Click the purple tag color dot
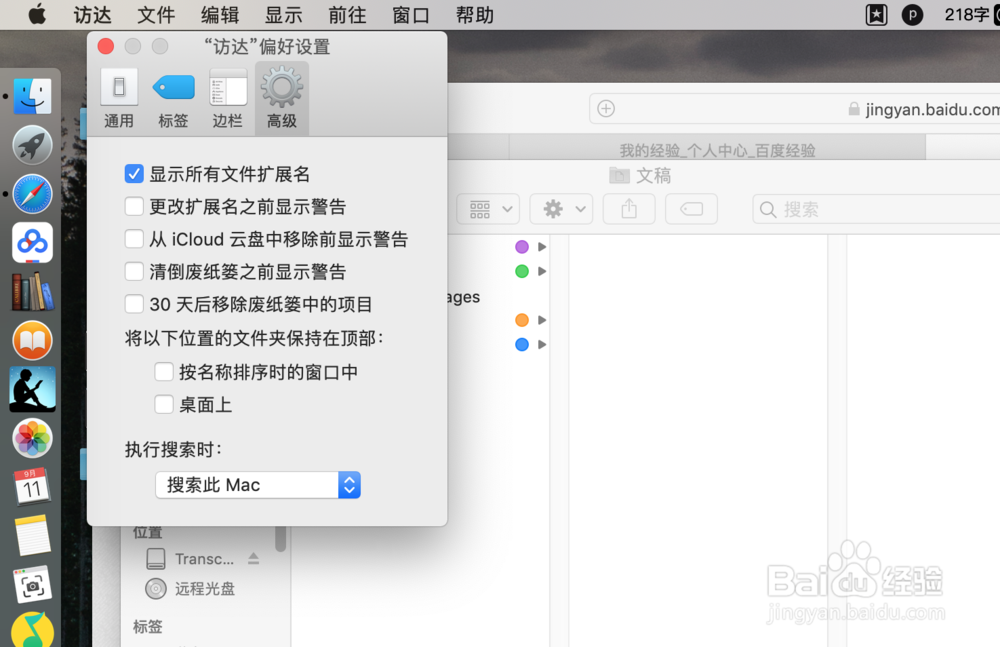The image size is (1000, 647). 521,246
